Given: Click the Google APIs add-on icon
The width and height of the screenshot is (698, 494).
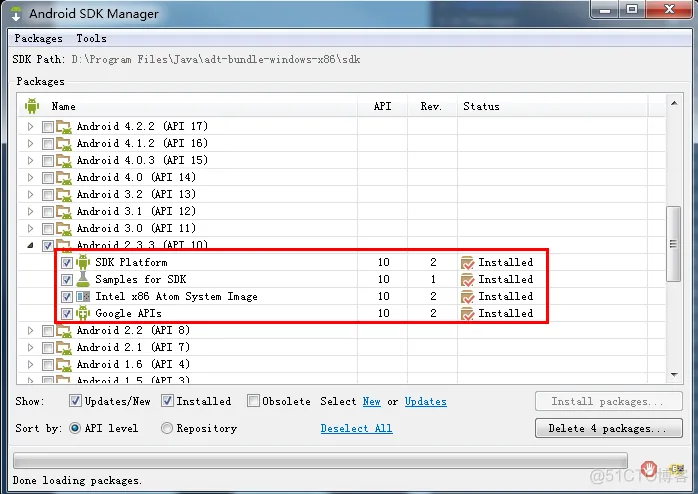Looking at the screenshot, I should click(83, 313).
